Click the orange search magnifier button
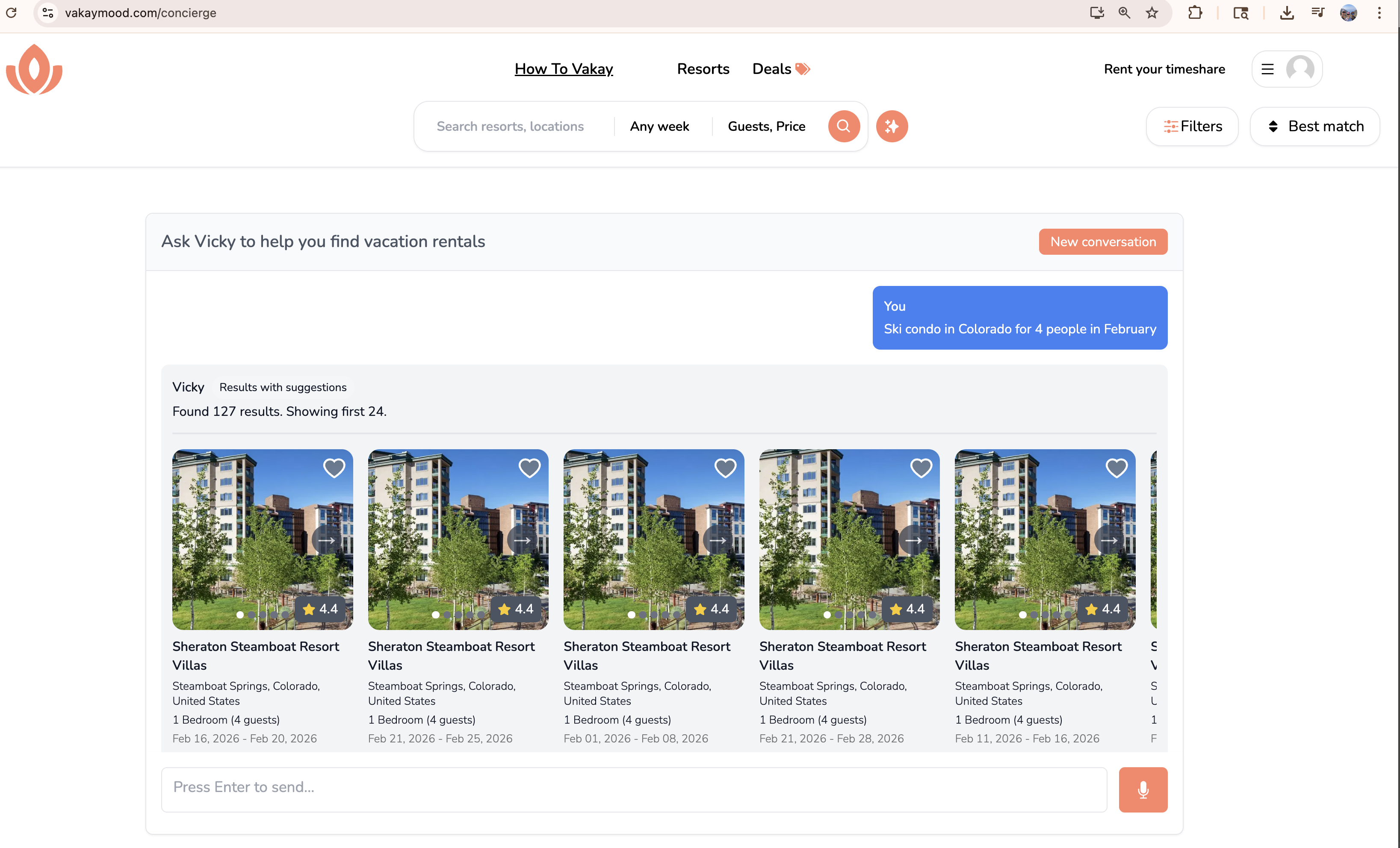 843,126
